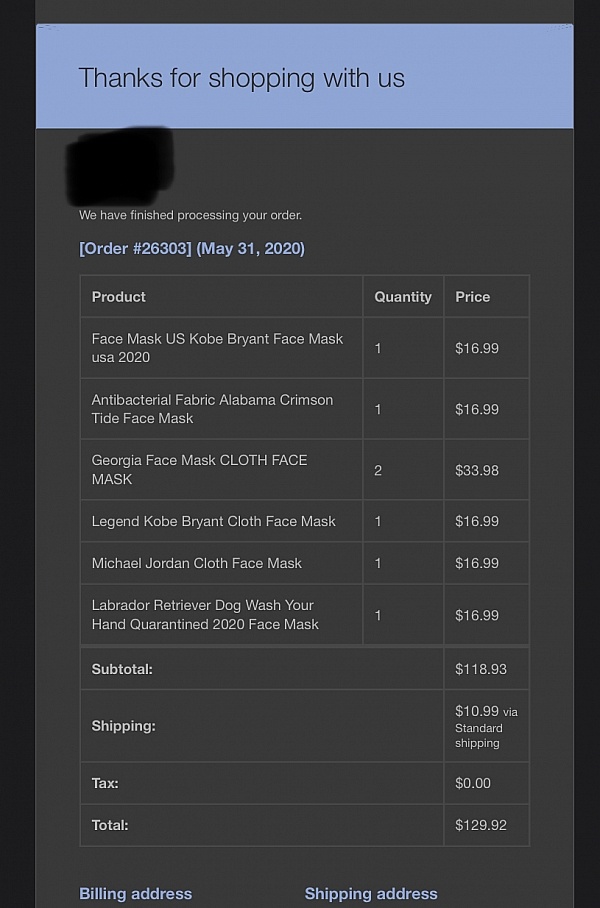Select the Face Mask US Kobe Bryant product
The image size is (600, 908).
[x=217, y=348]
